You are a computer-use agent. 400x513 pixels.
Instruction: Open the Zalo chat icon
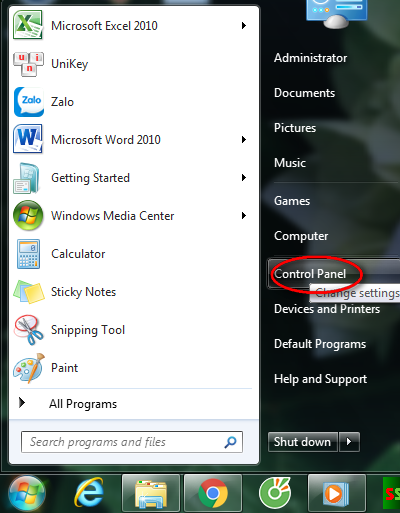pos(29,102)
